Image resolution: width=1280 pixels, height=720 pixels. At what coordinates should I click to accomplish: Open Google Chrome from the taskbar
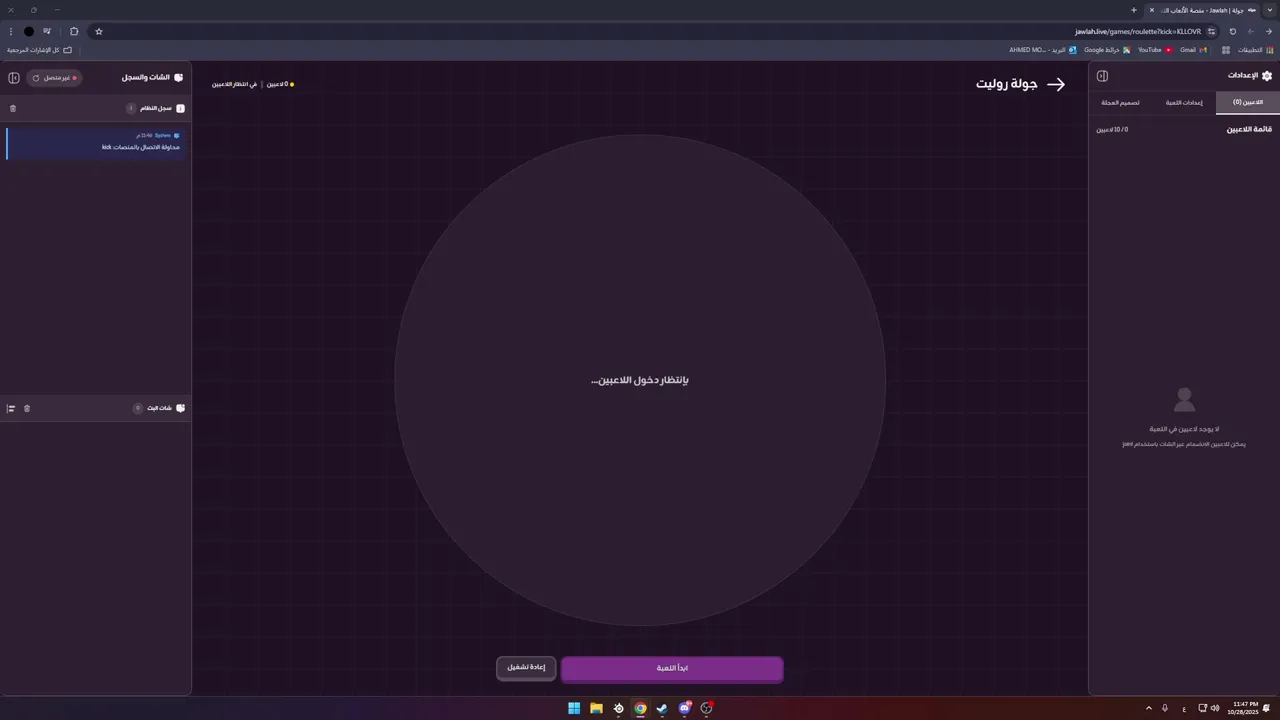point(640,708)
